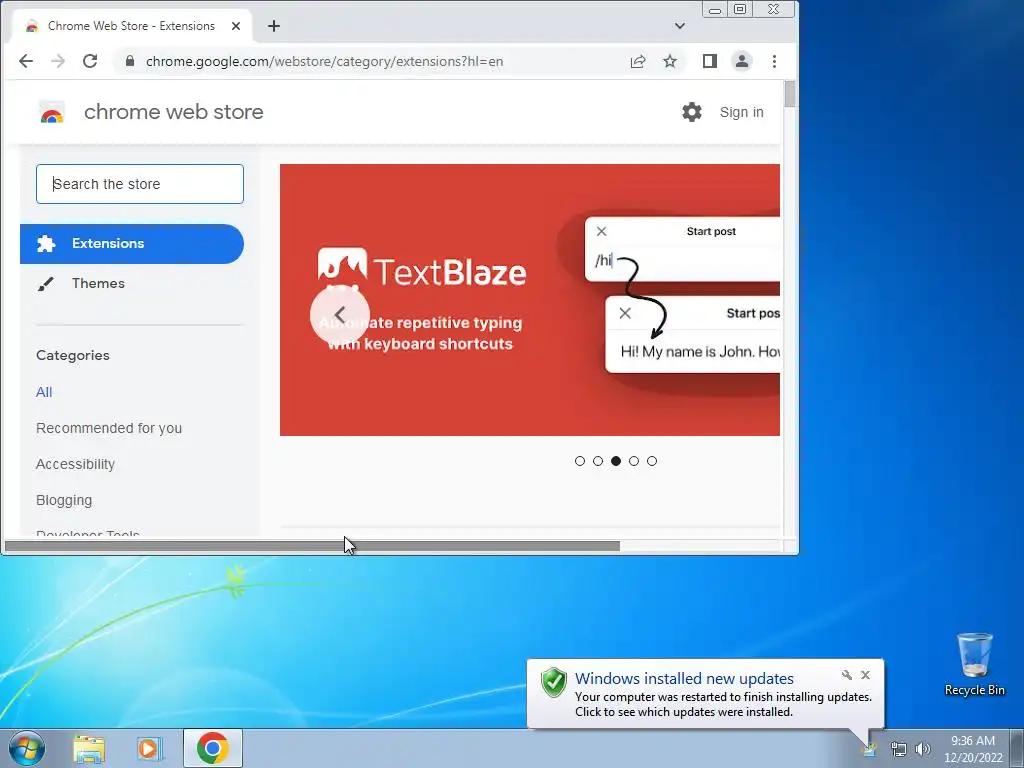Screen dimensions: 1024x768
Task: Open the Accessibility category
Action: (x=75, y=464)
